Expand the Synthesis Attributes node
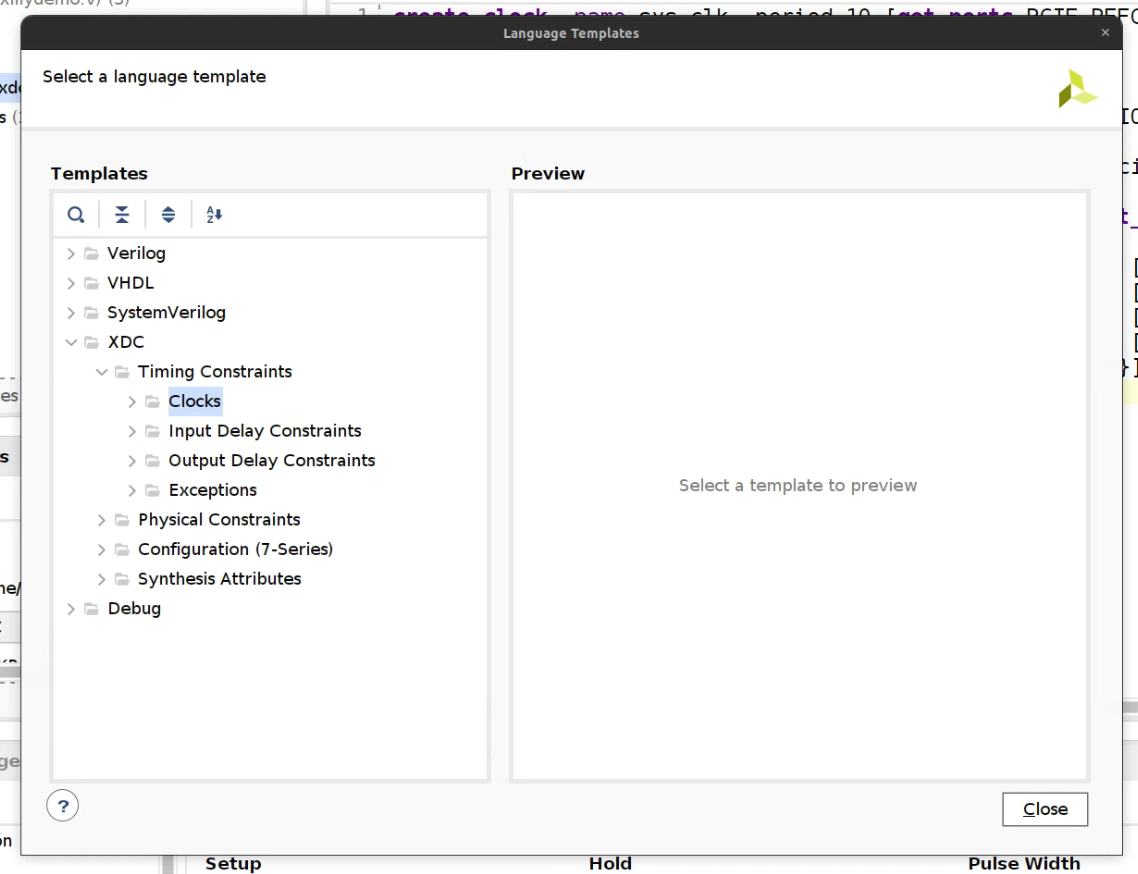This screenshot has width=1138, height=874. [101, 579]
